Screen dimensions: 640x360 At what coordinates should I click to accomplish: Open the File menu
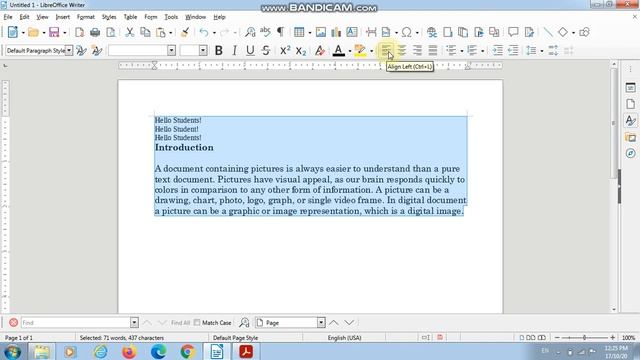pos(8,17)
